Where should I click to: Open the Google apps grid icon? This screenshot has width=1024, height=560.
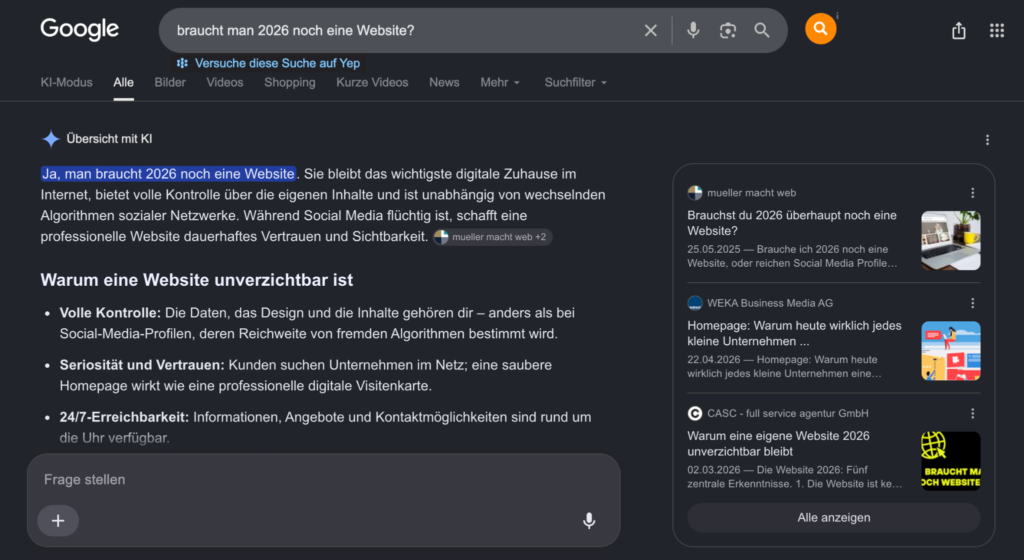tap(997, 30)
